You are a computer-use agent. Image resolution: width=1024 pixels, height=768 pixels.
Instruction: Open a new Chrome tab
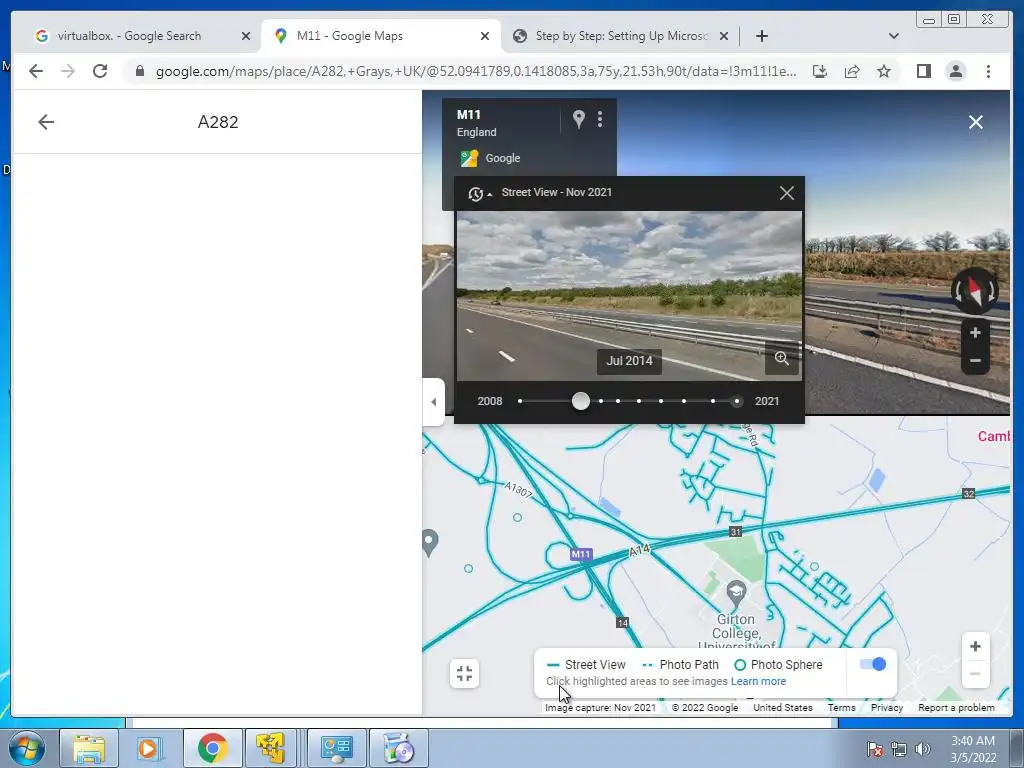point(761,36)
